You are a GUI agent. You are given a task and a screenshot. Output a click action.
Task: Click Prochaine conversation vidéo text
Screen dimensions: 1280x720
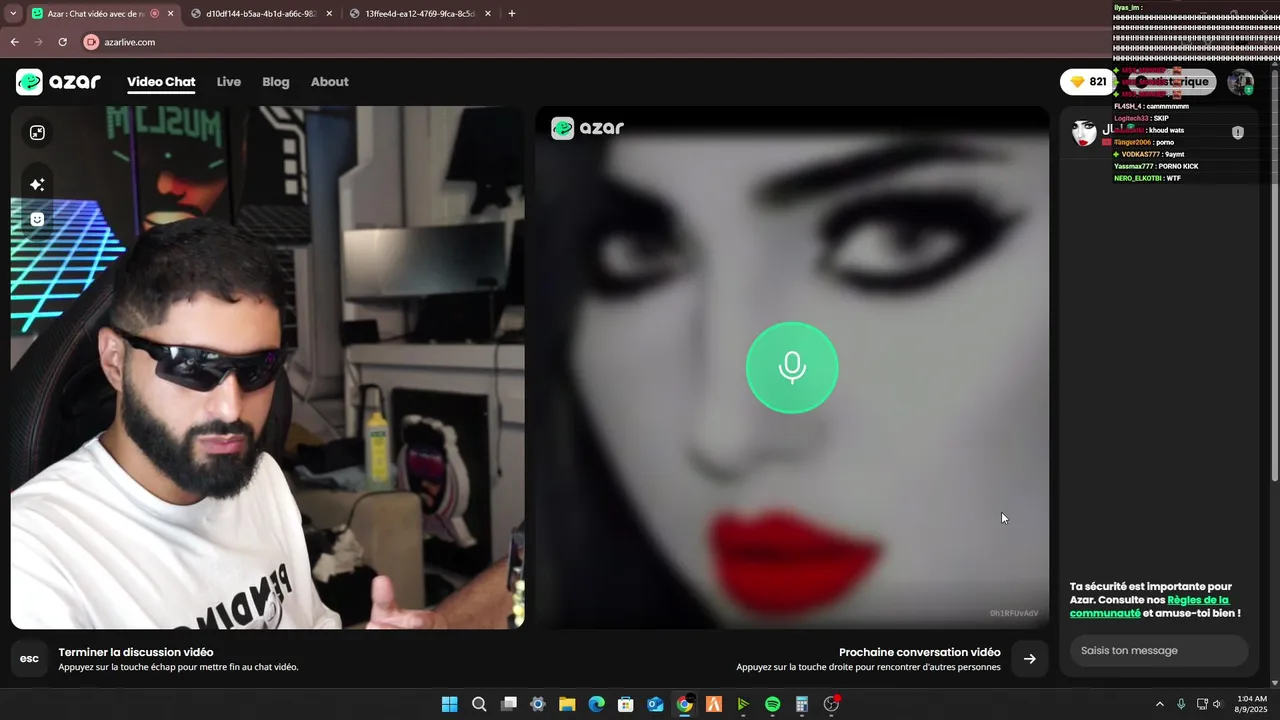919,652
